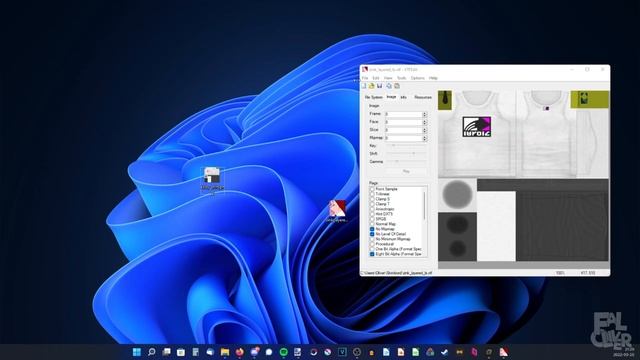Enable the Normal Map flag

click(372, 224)
